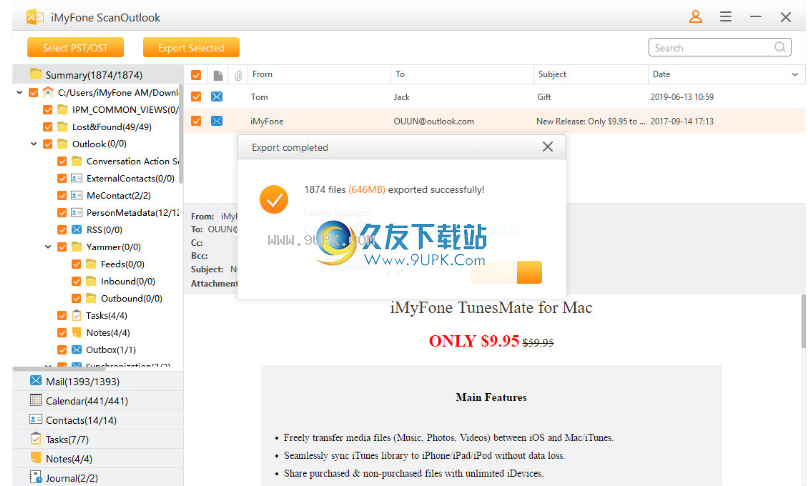Toggle the Lost&Found checkbox
The height and width of the screenshot is (486, 808).
48,127
